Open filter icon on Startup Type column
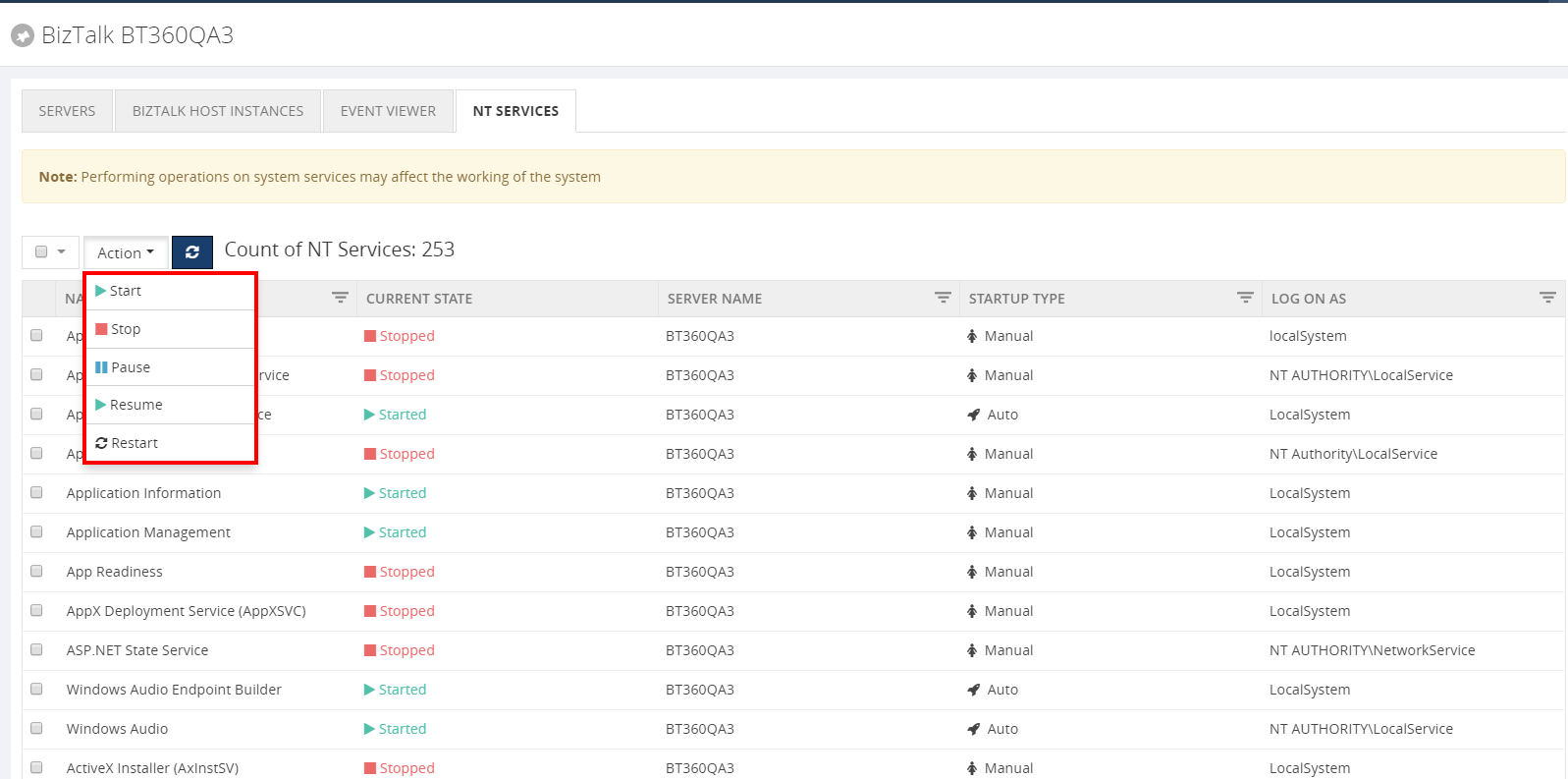 coord(1245,298)
